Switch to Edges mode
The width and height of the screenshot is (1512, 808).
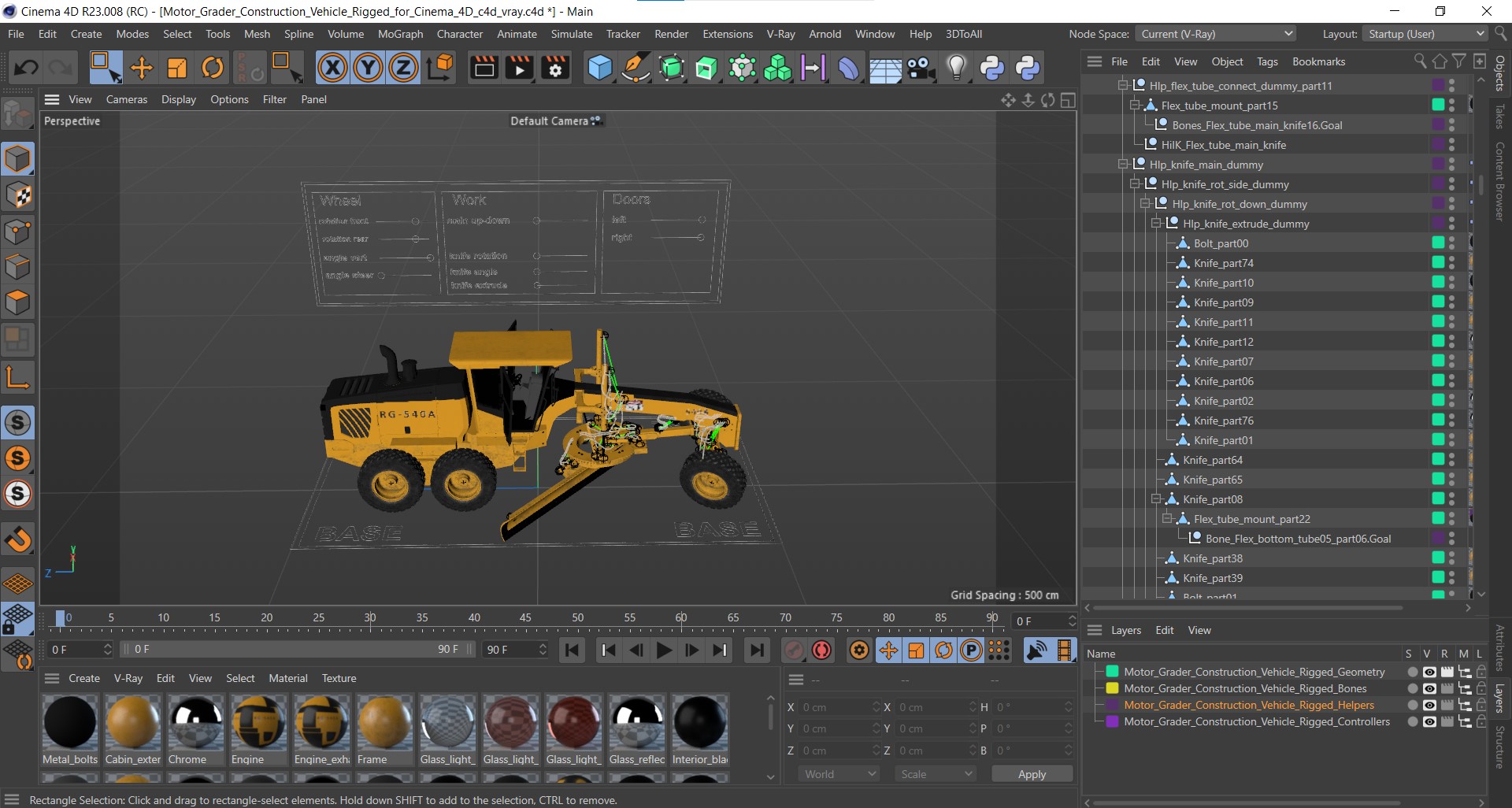(17, 267)
